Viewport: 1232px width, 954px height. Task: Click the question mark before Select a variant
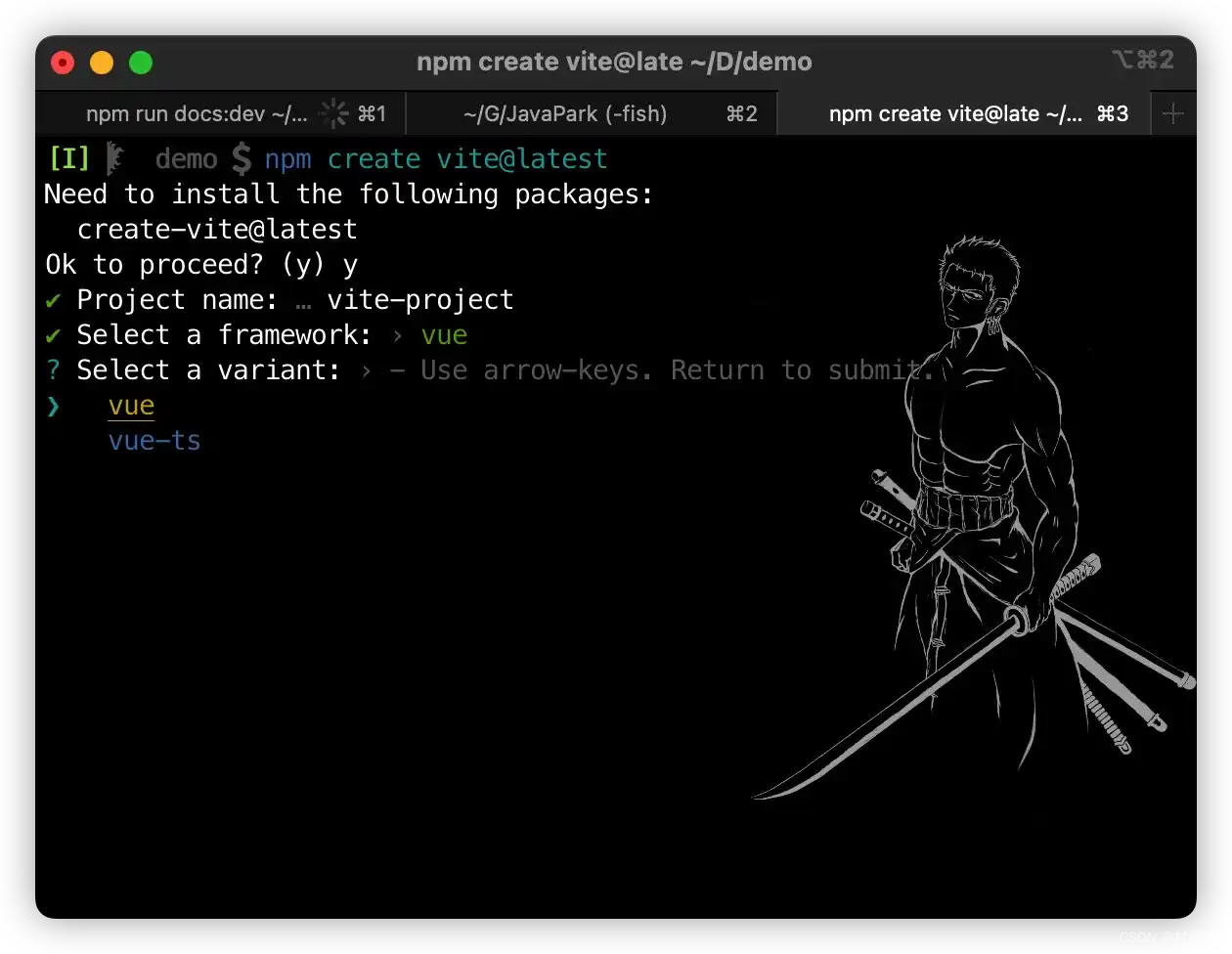click(x=53, y=370)
